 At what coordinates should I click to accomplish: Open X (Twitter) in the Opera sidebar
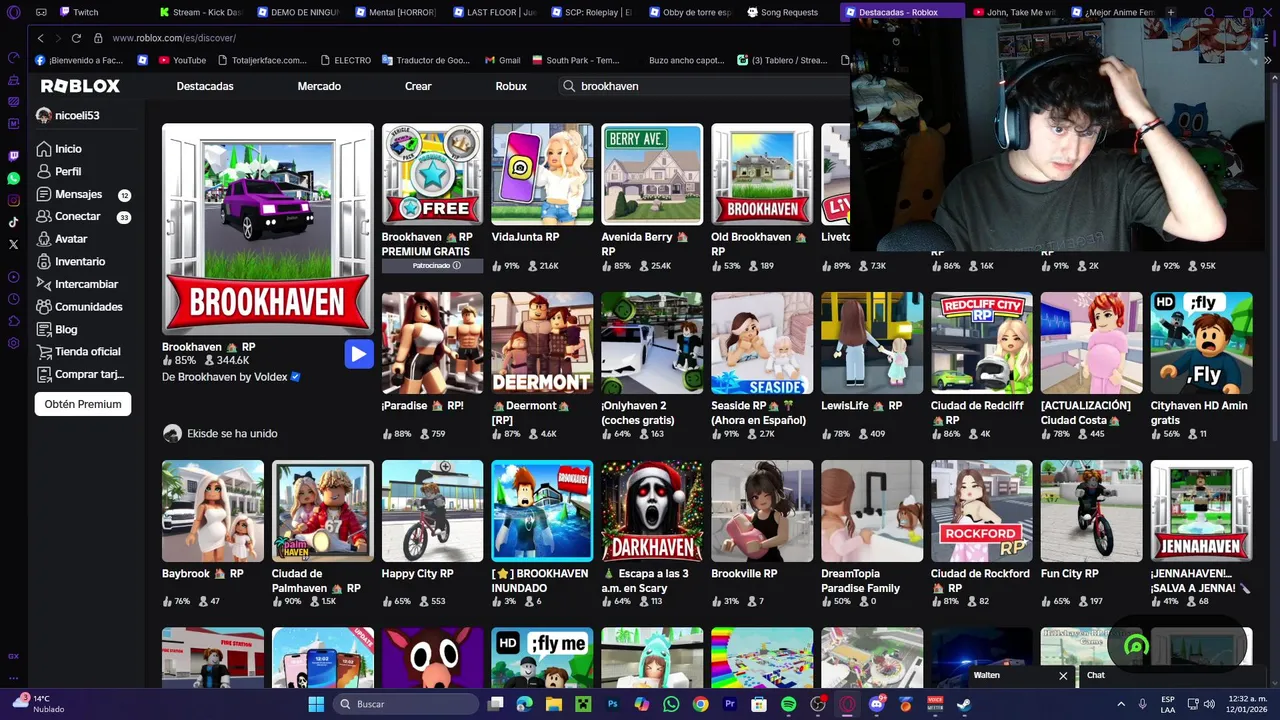[x=13, y=244]
